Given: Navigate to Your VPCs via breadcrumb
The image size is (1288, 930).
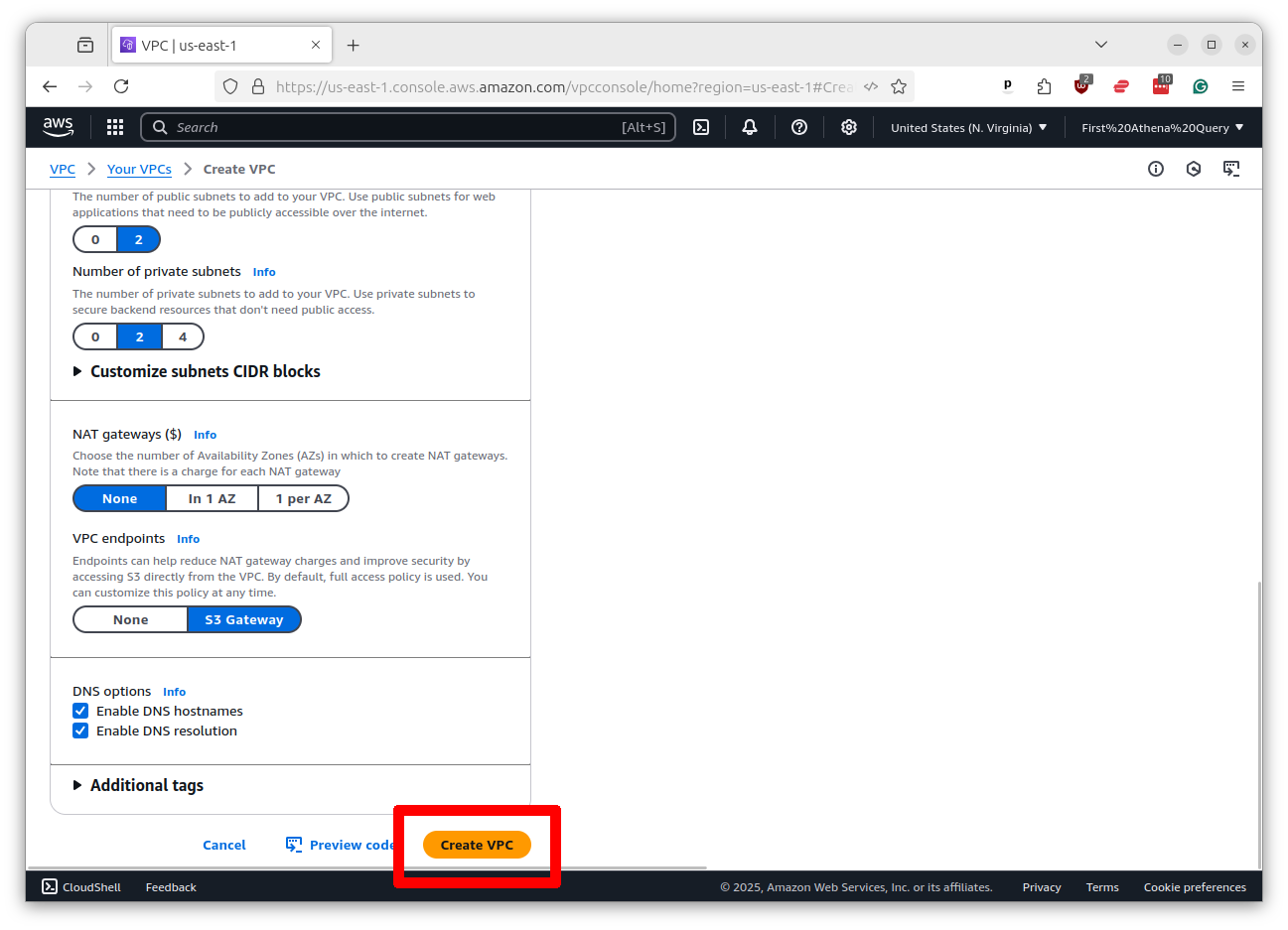Looking at the screenshot, I should [x=139, y=169].
